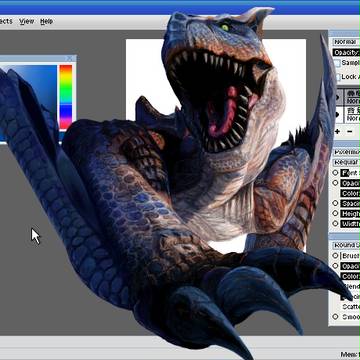Open the Round brush shape dropdown

pos(346,245)
